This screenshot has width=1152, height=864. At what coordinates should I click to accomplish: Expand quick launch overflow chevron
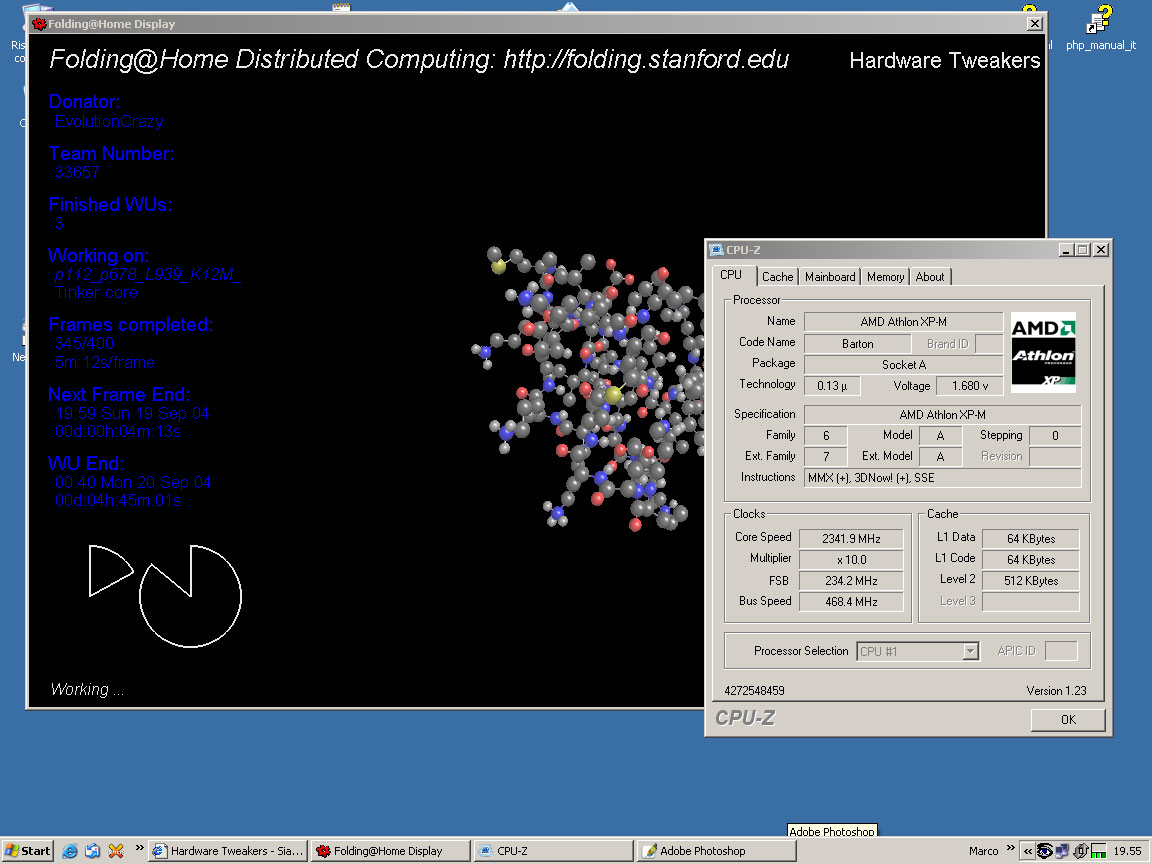140,848
